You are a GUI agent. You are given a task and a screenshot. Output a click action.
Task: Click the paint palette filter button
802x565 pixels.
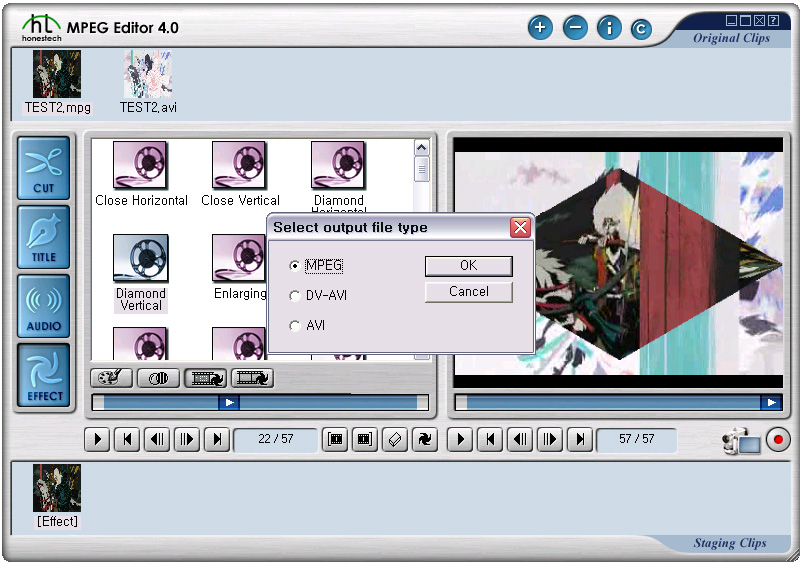(111, 378)
